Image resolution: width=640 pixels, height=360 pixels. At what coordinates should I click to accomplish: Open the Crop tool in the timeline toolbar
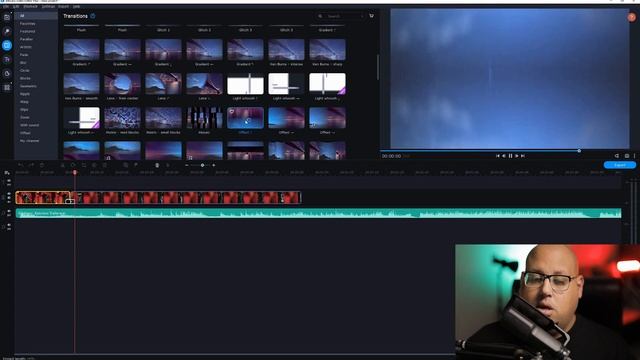tap(84, 165)
